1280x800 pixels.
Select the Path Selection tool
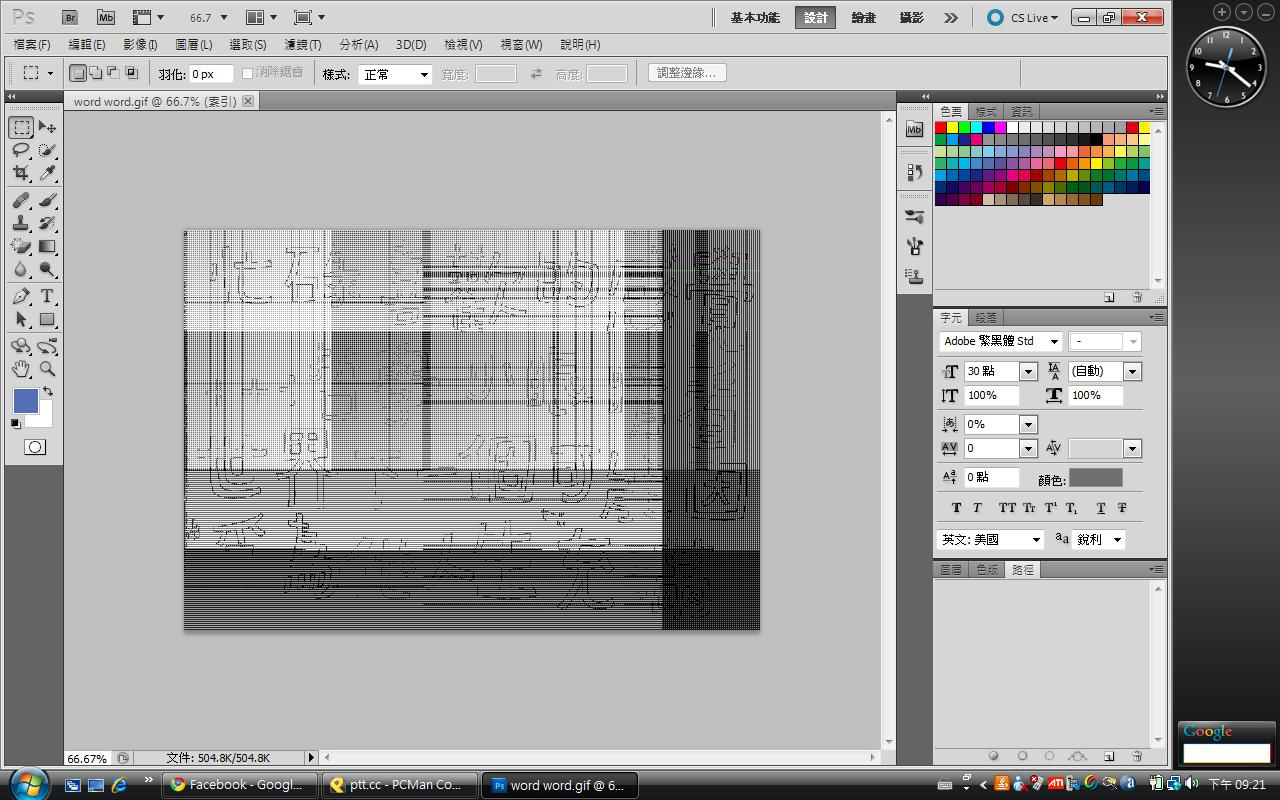tap(21, 320)
